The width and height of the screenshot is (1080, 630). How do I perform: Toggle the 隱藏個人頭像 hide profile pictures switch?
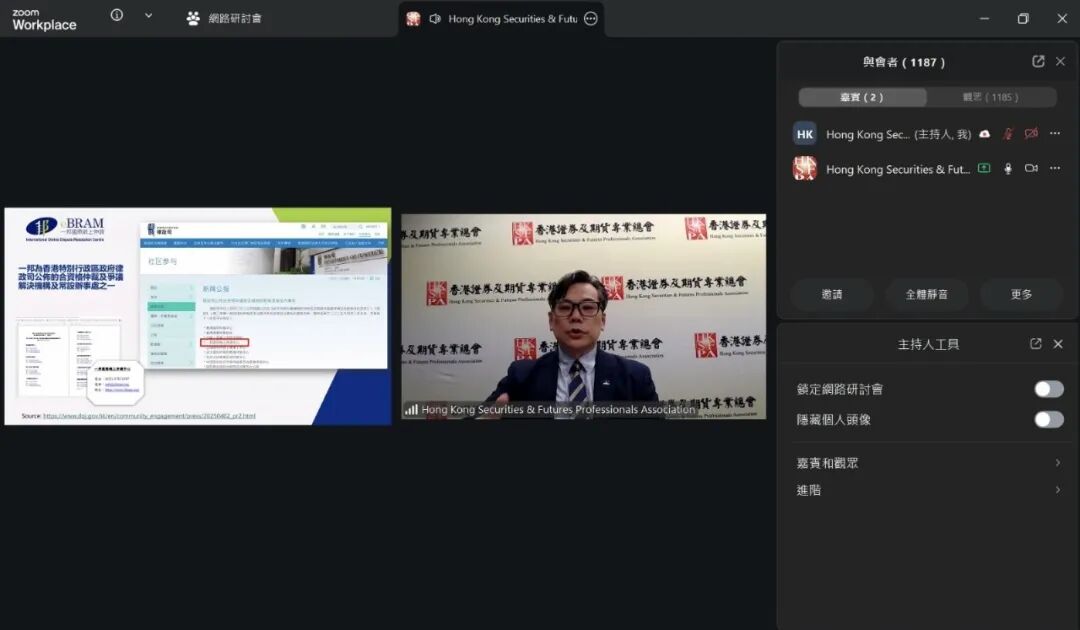point(1048,419)
